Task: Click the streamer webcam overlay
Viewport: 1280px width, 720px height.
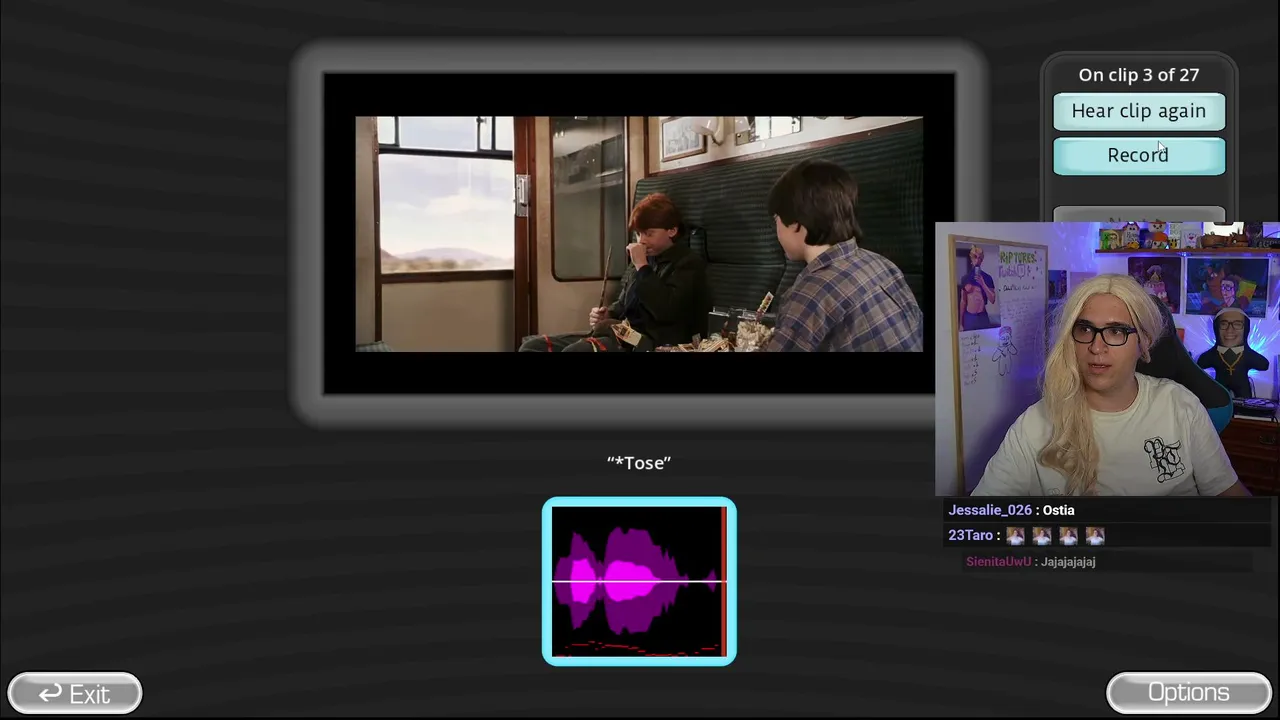Action: 1107,359
